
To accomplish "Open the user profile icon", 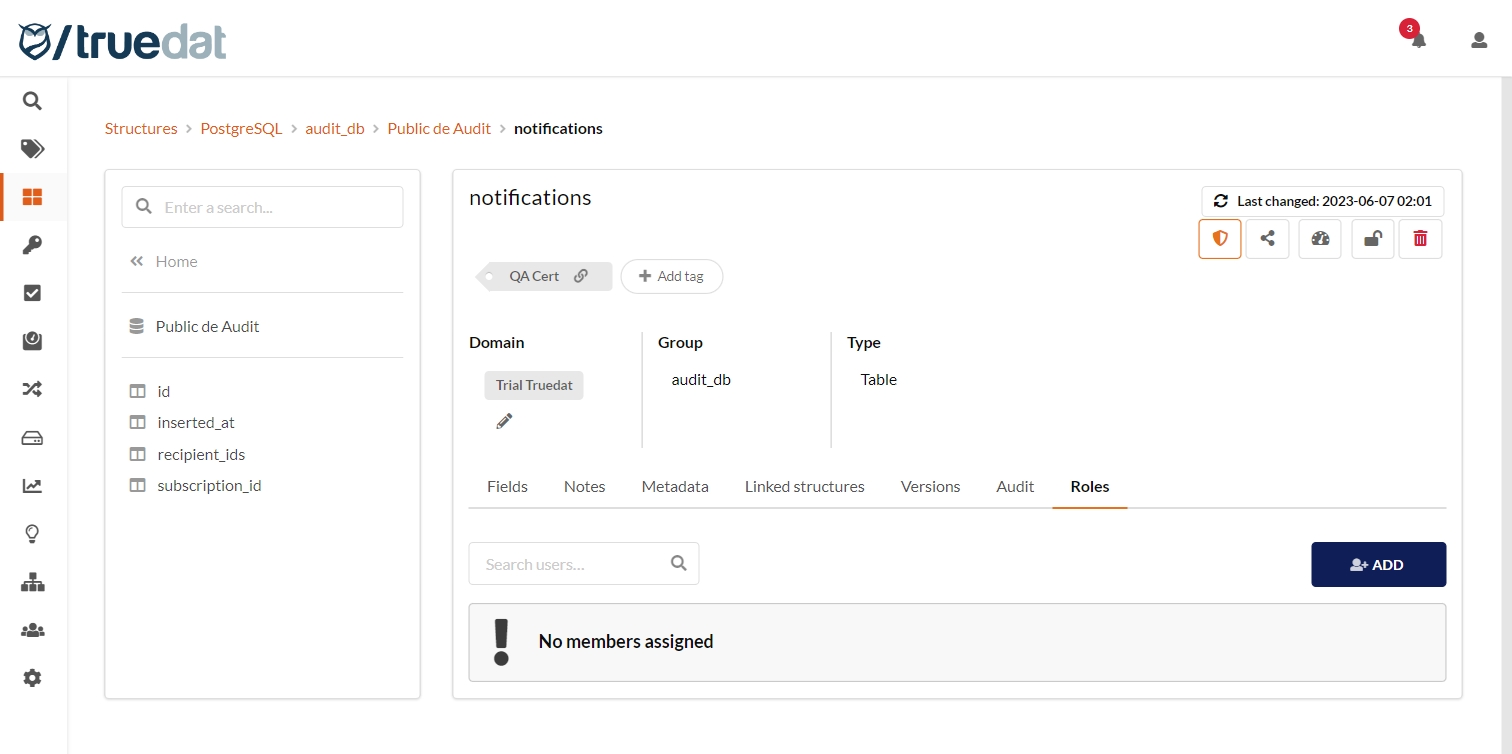I will (1479, 40).
